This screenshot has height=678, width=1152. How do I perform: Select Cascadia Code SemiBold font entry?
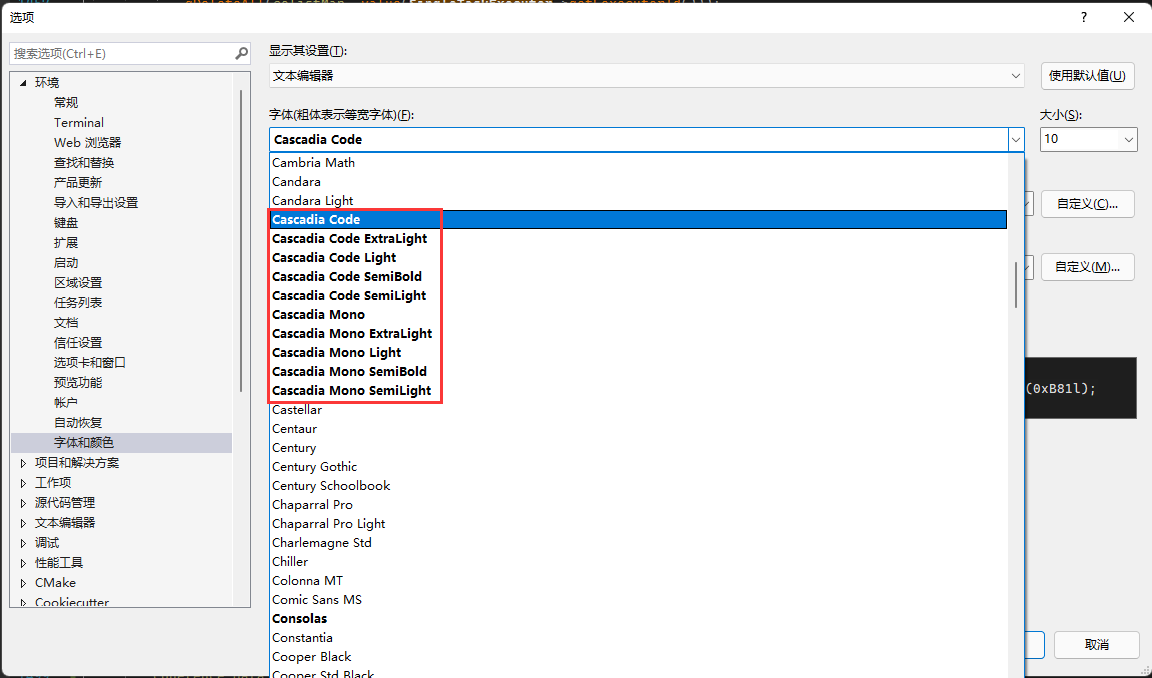347,276
